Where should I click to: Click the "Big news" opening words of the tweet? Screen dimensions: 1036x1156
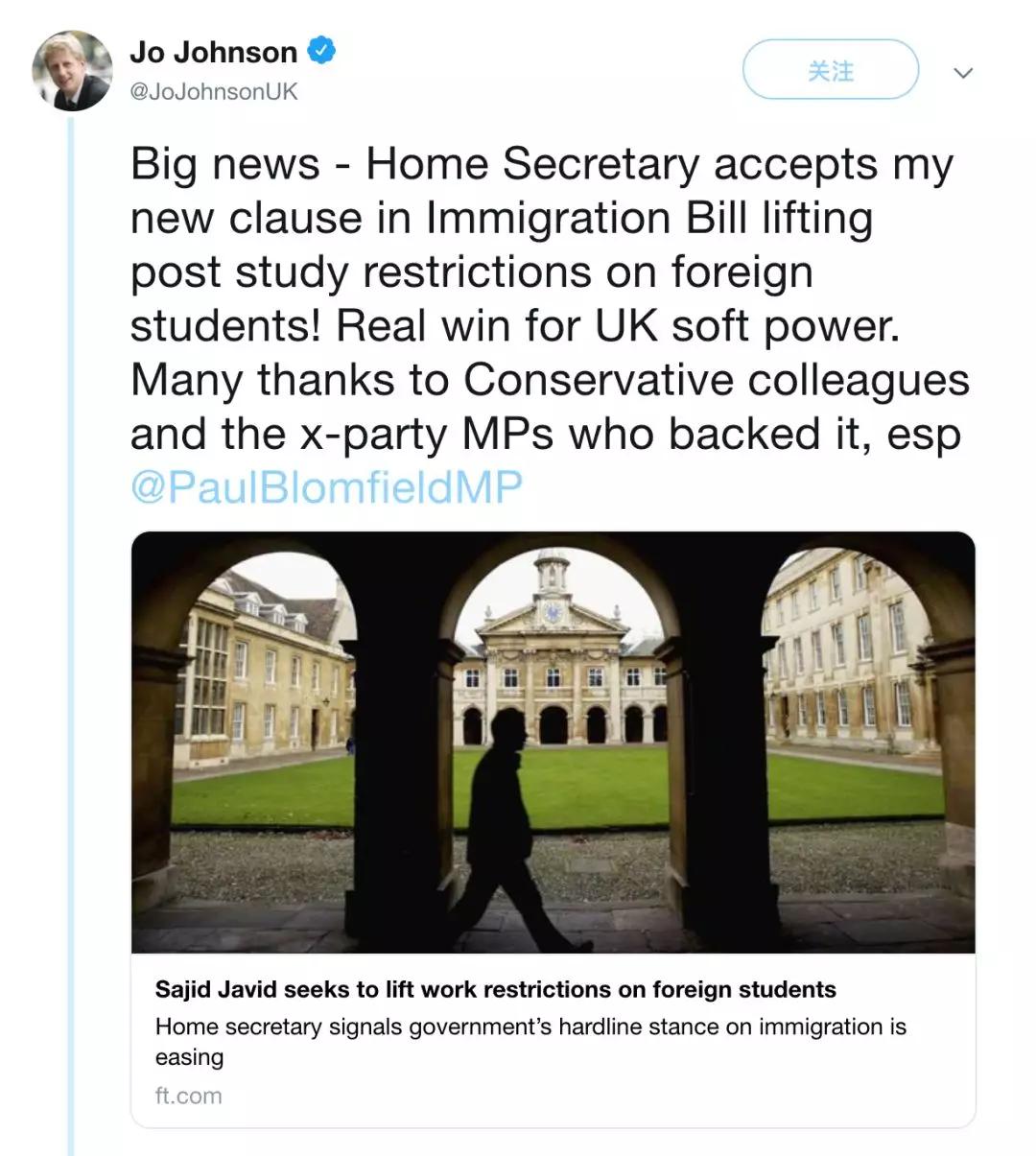224,164
